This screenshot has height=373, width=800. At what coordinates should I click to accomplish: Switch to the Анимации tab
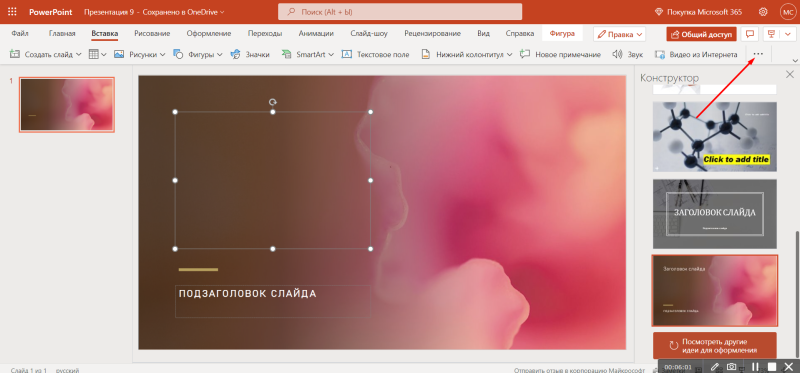click(x=316, y=34)
